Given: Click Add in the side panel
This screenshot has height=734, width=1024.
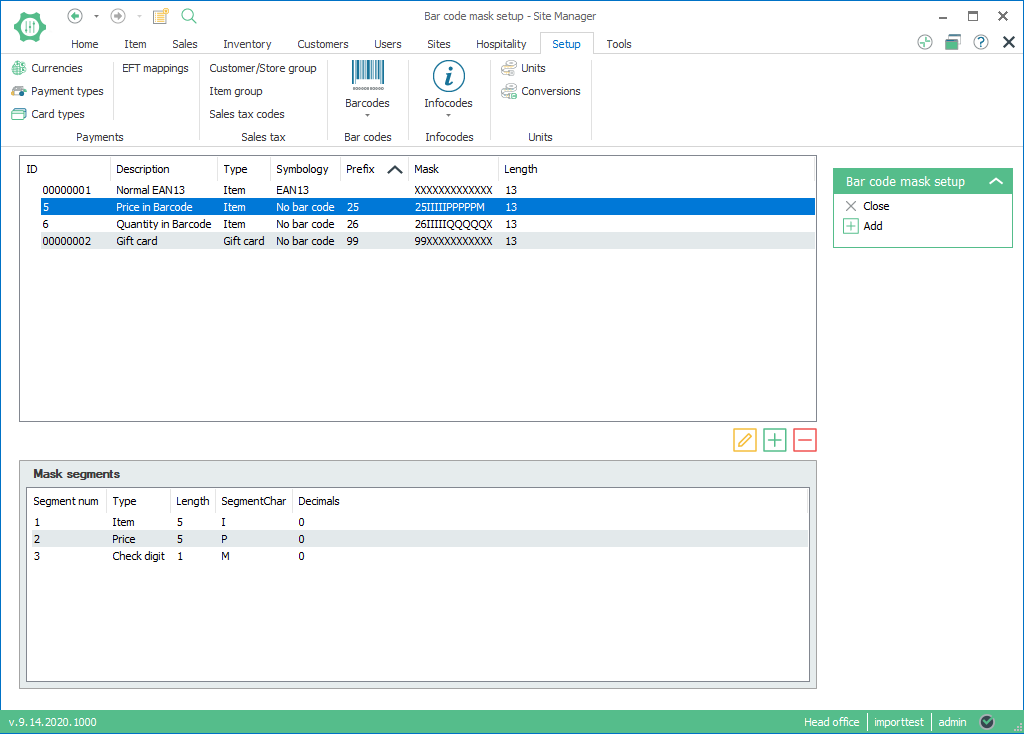Looking at the screenshot, I should tap(872, 226).
